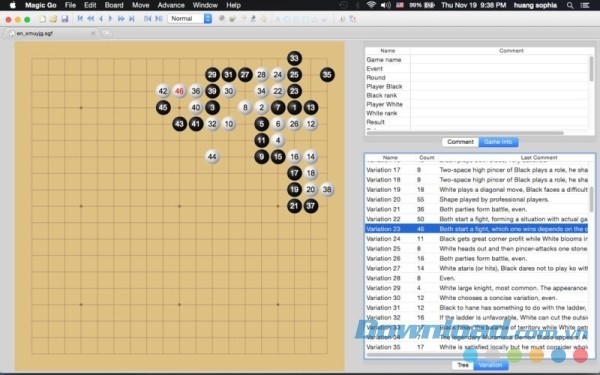600x375 pixels.
Task: Select the Variation 20 row
Action: click(476, 199)
